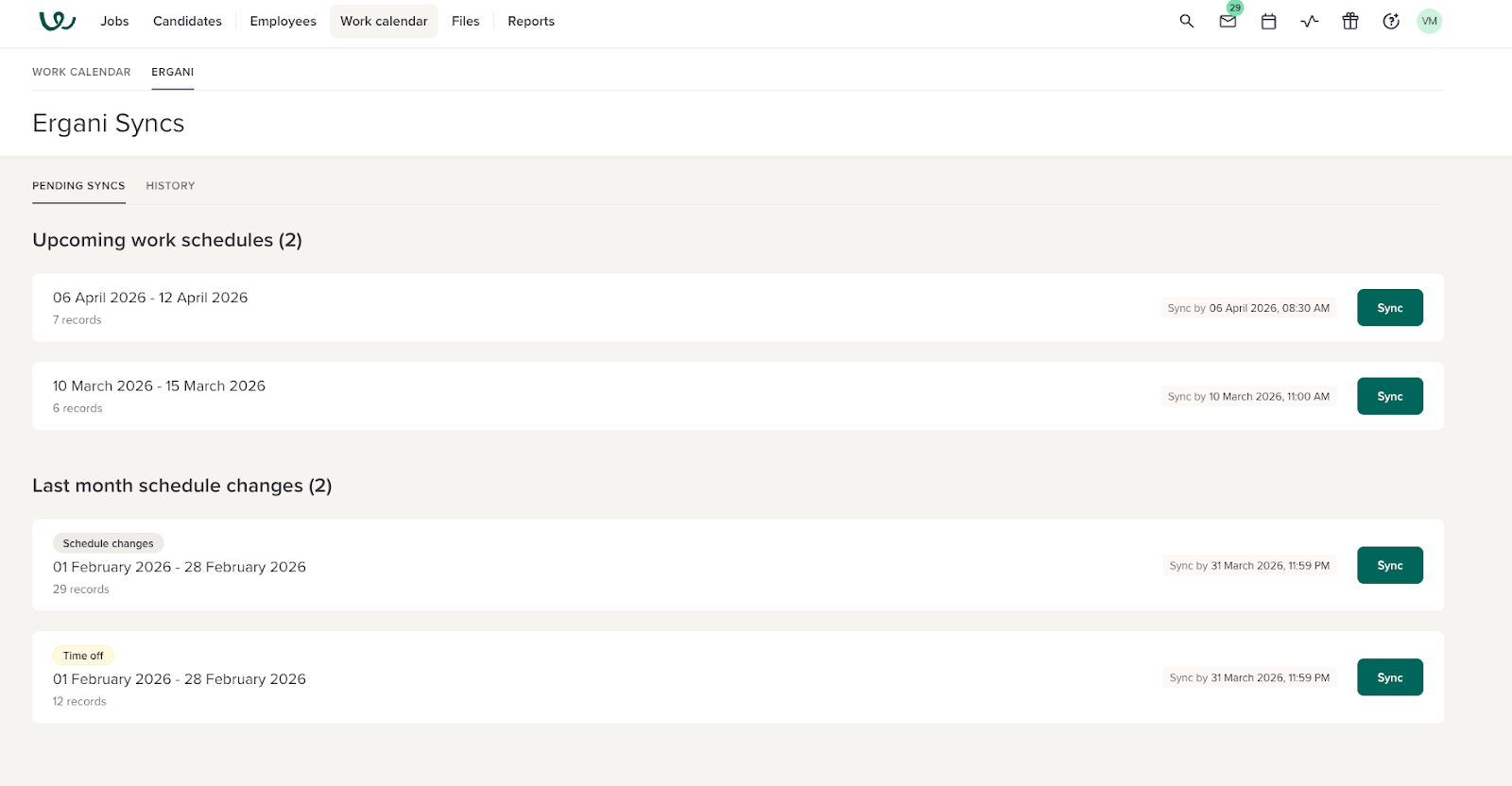Viewport: 1512px width, 786px height.
Task: Switch to the Work Calendar sub-tab
Action: pyautogui.click(x=81, y=72)
